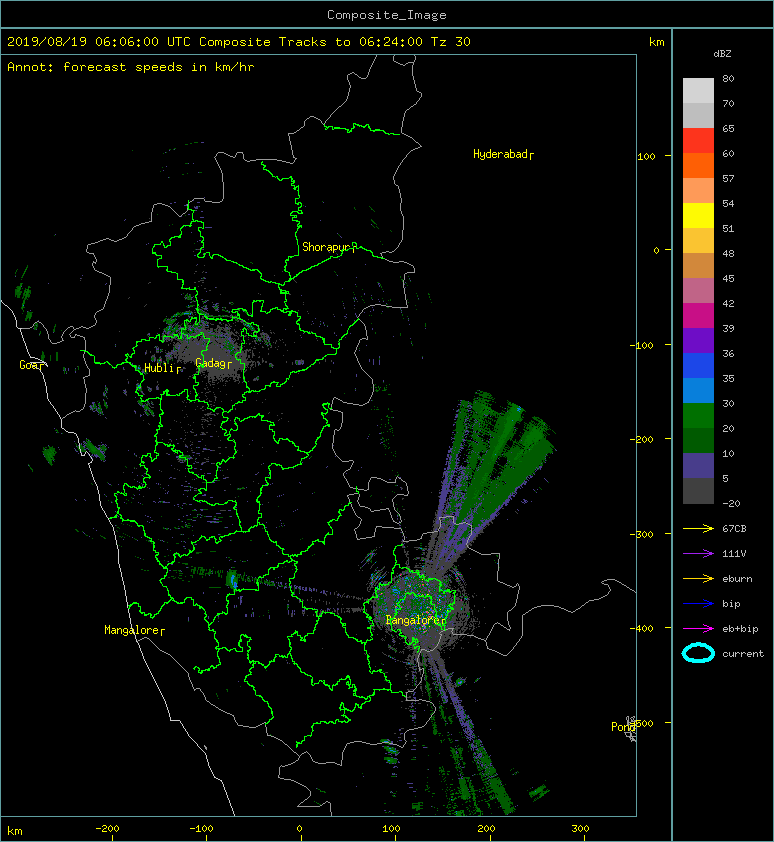
Task: Click the 2019/08/19 06:06:00 UTC timestamp
Action: [x=99, y=42]
